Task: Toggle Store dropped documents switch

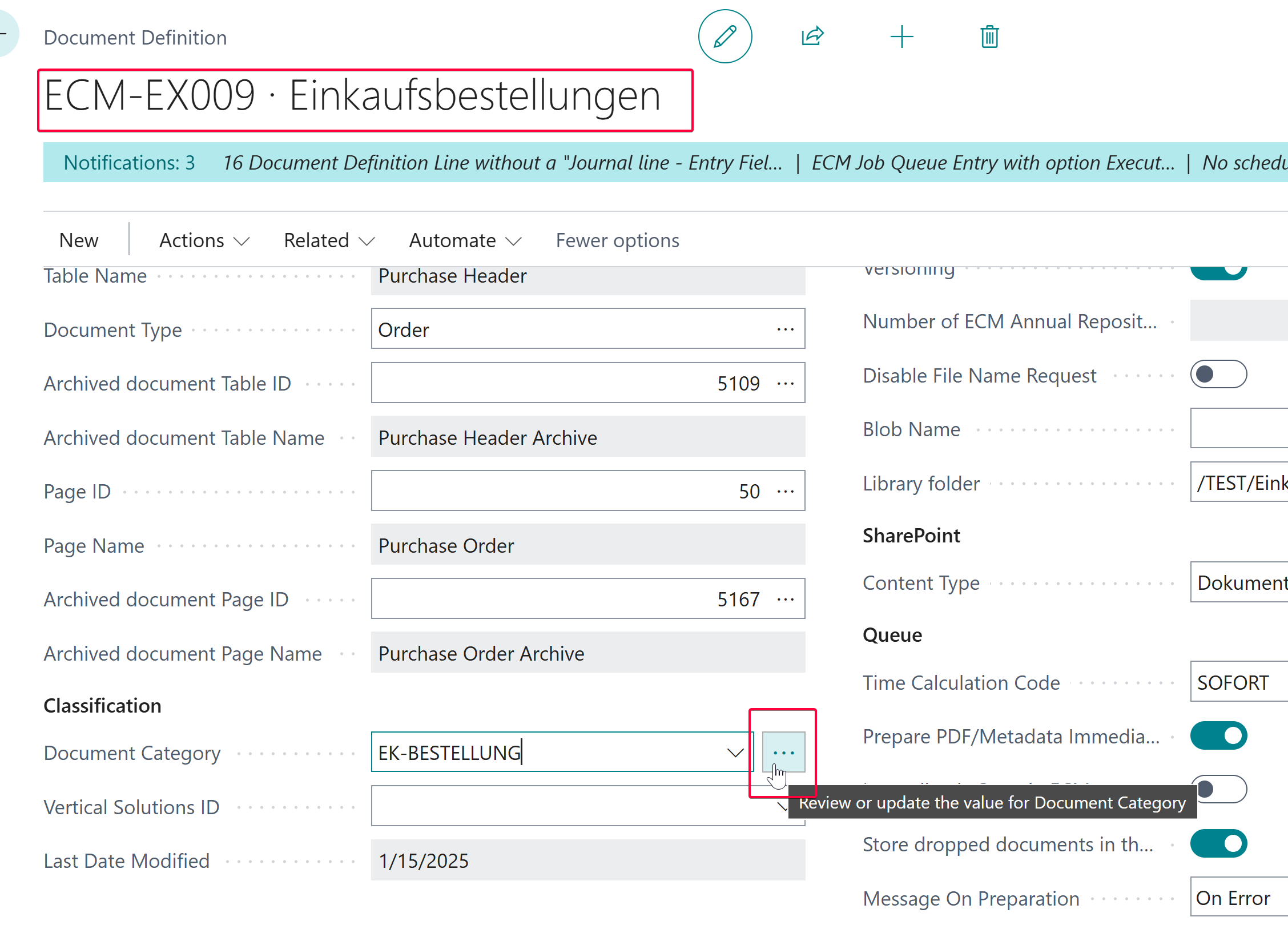Action: [x=1218, y=843]
